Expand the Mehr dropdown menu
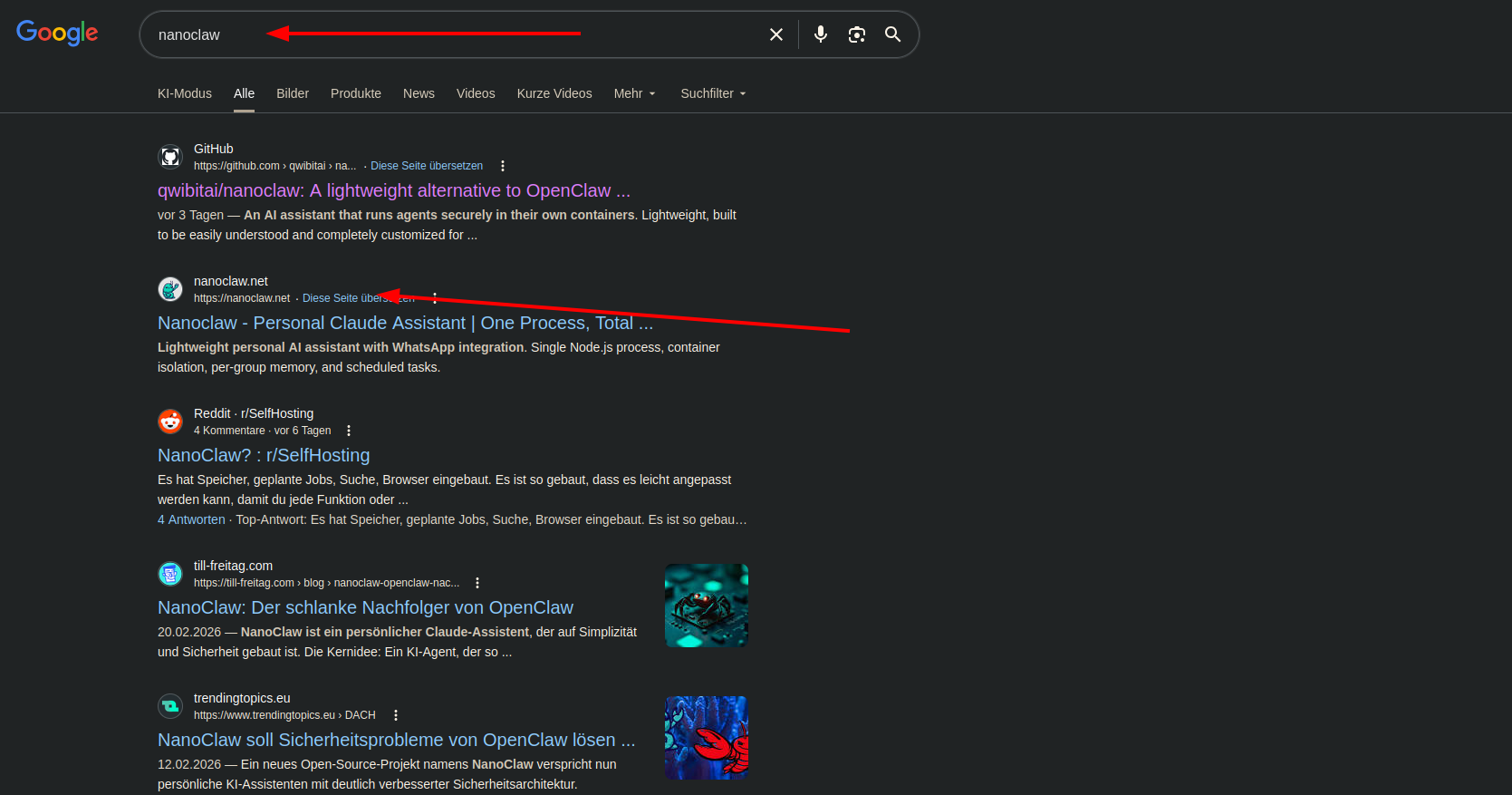Screen dimensions: 1512x795 [x=634, y=93]
